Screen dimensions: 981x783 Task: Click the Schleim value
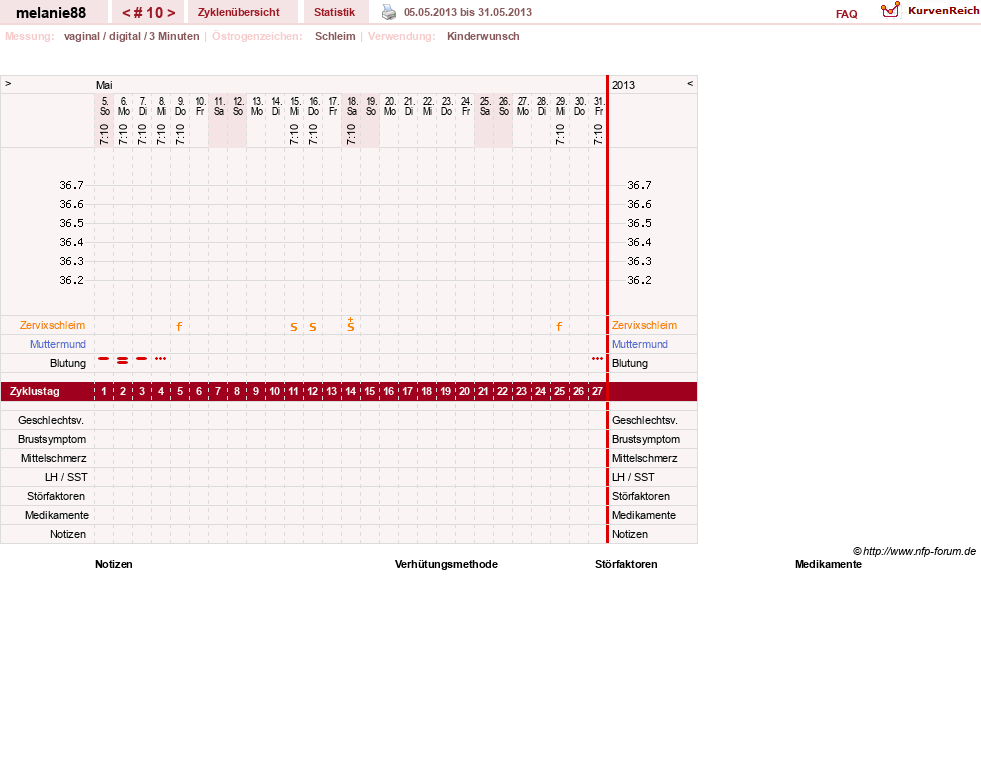pyautogui.click(x=335, y=36)
